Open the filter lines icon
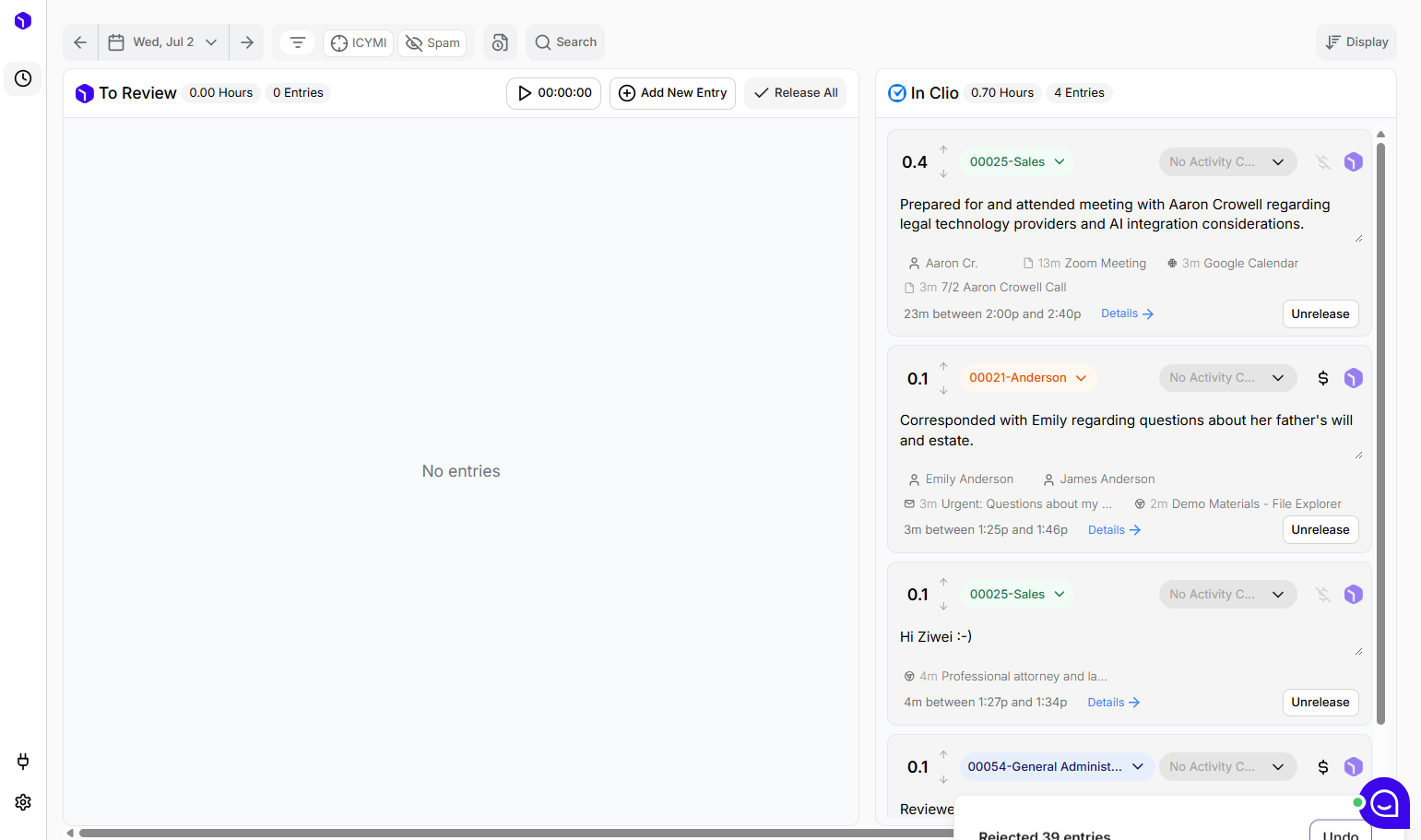 [x=298, y=42]
